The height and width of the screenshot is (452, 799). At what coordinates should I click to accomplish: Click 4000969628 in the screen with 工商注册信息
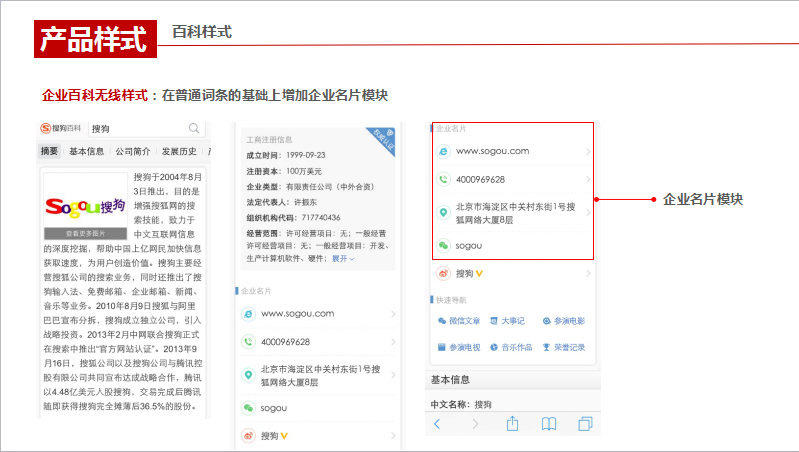[285, 342]
